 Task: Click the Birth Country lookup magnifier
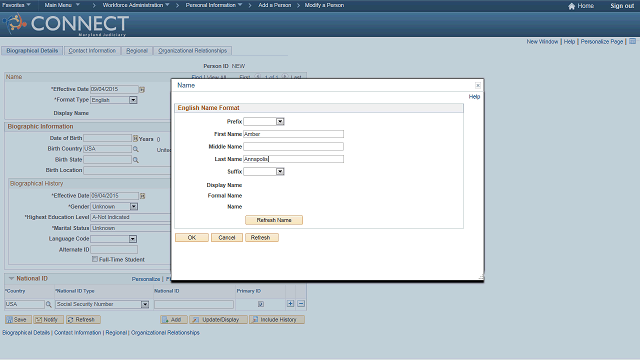pyautogui.click(x=136, y=149)
